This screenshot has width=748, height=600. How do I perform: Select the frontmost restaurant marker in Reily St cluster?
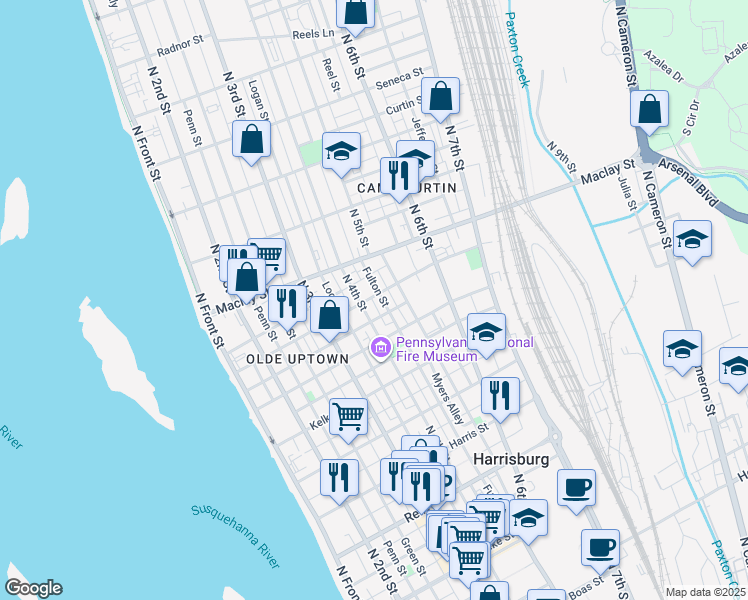click(x=421, y=488)
